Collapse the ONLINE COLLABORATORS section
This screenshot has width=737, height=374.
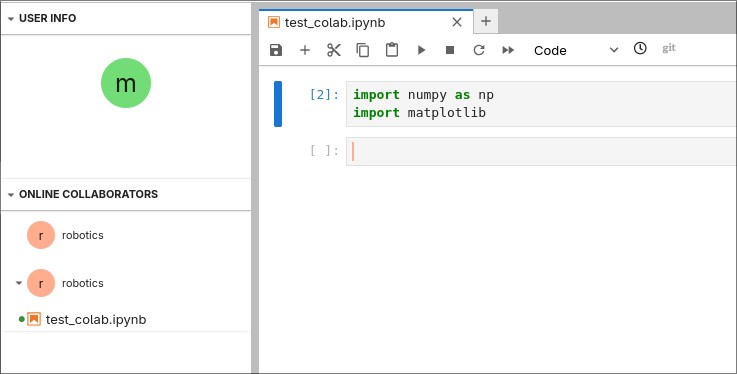[11, 195]
